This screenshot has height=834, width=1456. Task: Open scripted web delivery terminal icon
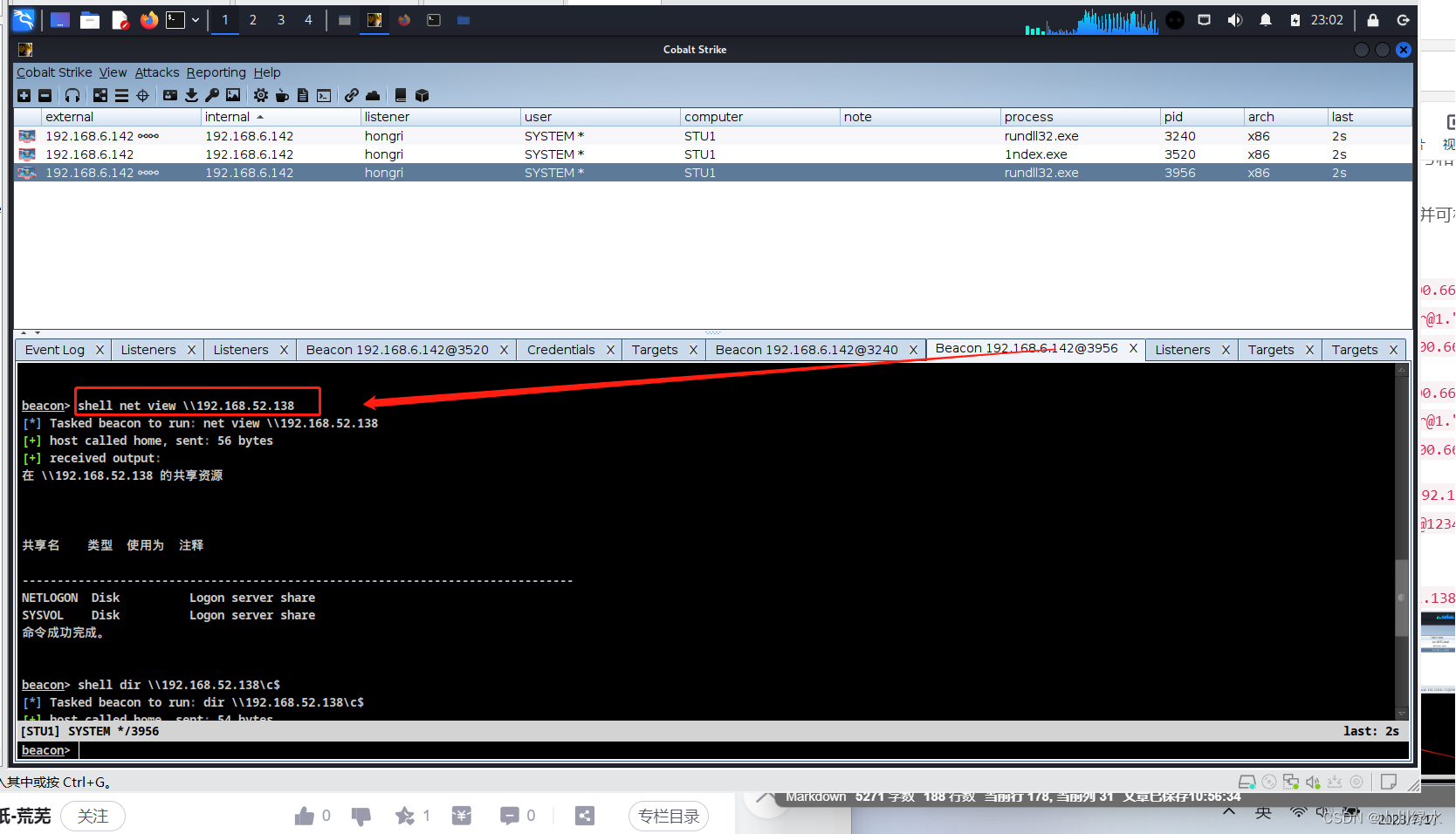pos(324,95)
